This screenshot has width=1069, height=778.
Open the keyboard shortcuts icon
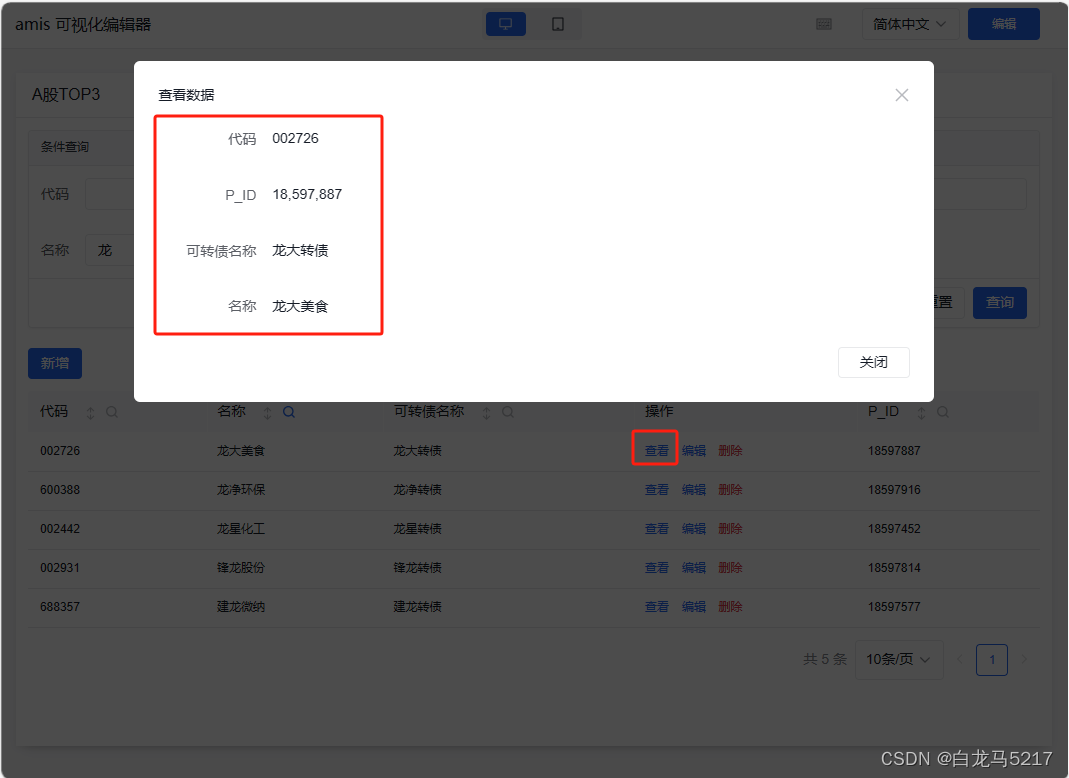(x=824, y=25)
